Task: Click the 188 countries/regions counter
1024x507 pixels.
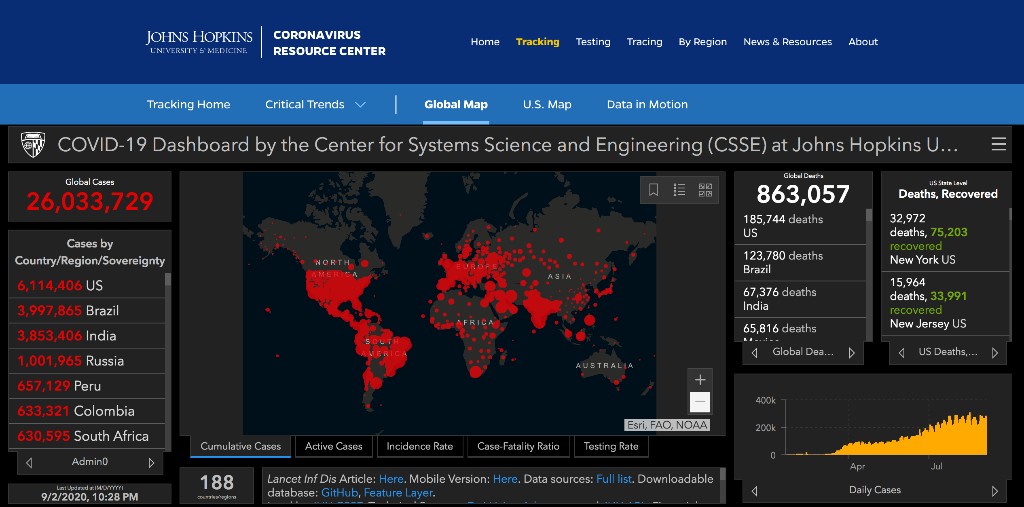Action: click(x=216, y=486)
